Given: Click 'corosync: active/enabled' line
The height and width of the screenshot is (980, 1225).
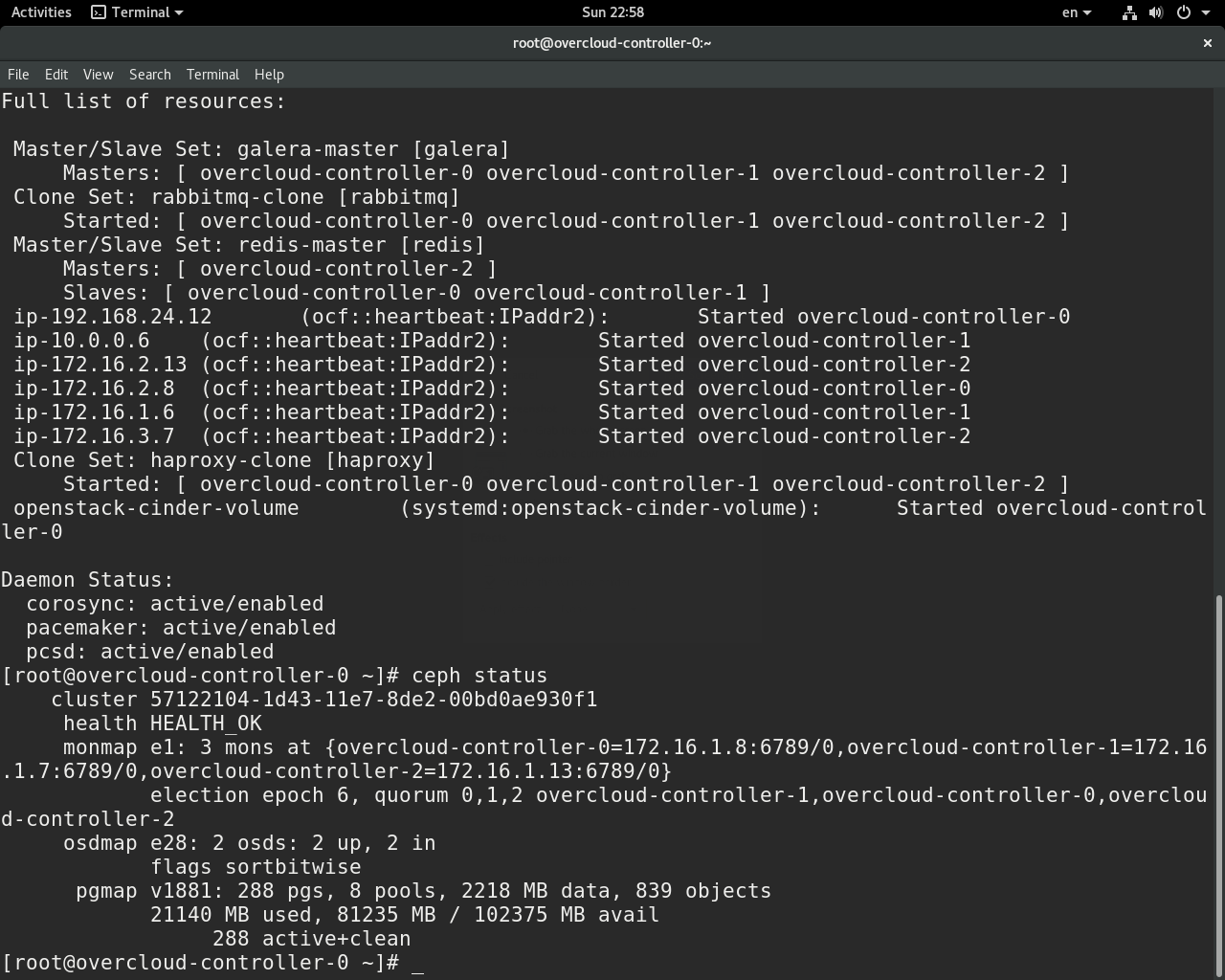Looking at the screenshot, I should click(175, 604).
